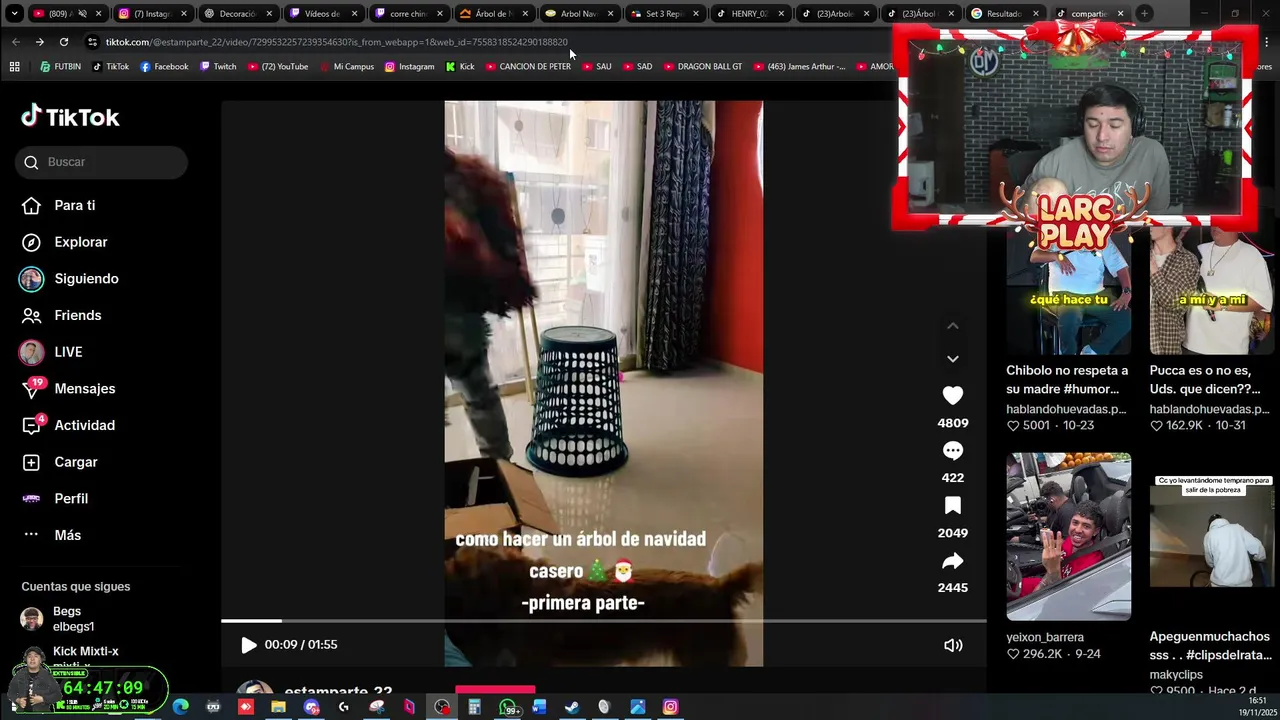
Task: Open the Twitch bookmark
Action: pyautogui.click(x=218, y=67)
